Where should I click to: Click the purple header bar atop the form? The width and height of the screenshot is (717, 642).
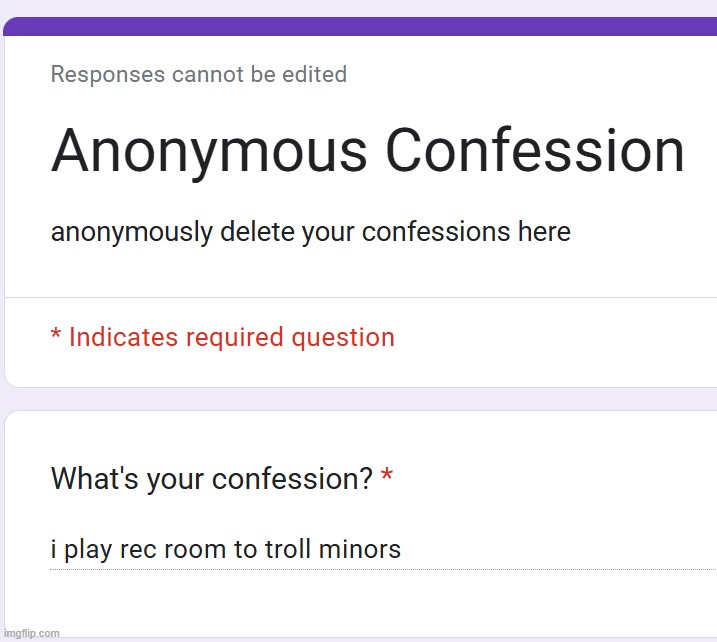tap(360, 26)
